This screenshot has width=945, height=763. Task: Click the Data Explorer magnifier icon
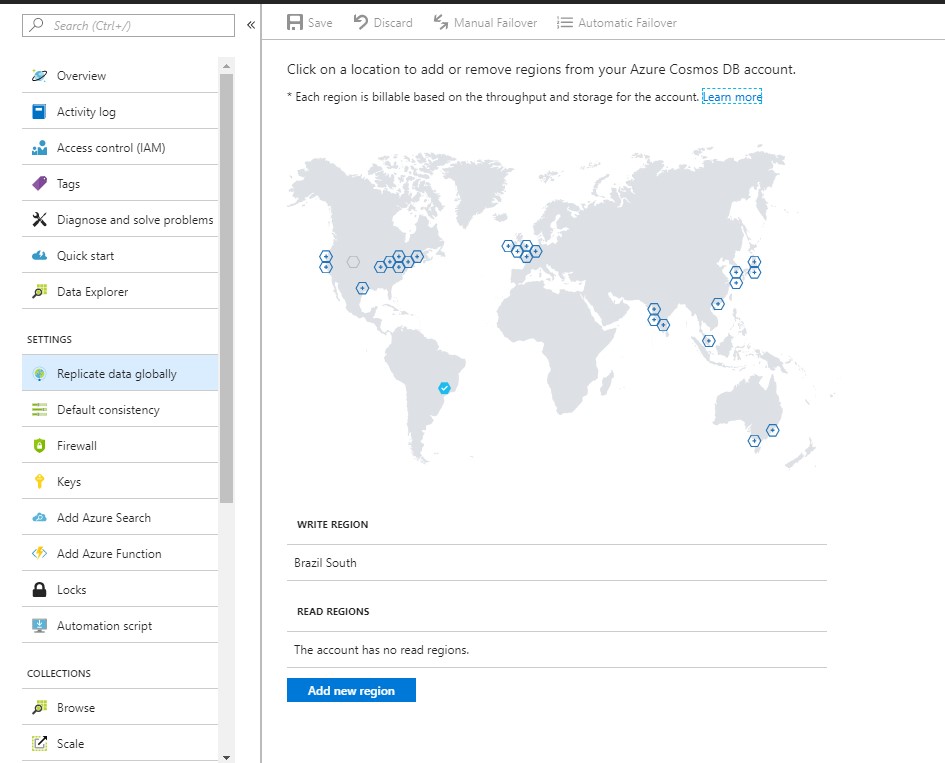[39, 292]
